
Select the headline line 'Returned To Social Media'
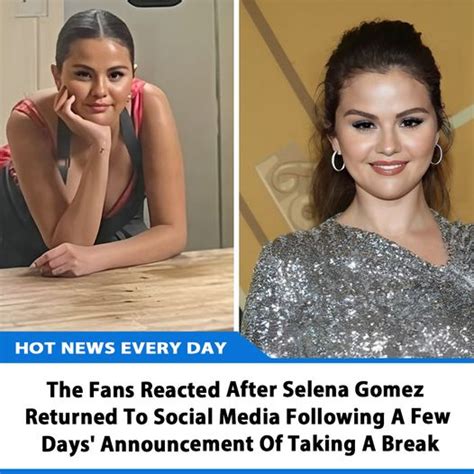(238, 417)
